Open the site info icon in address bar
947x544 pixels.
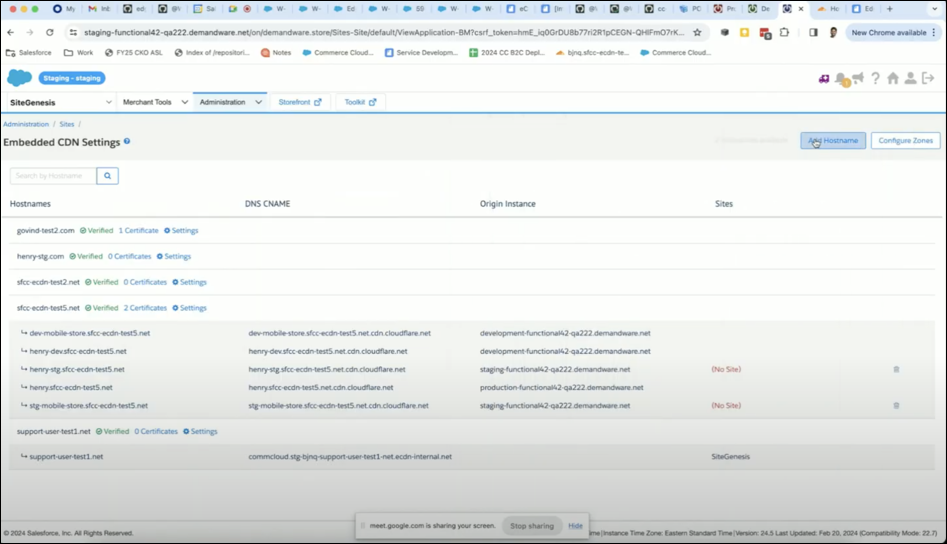[x=73, y=33]
